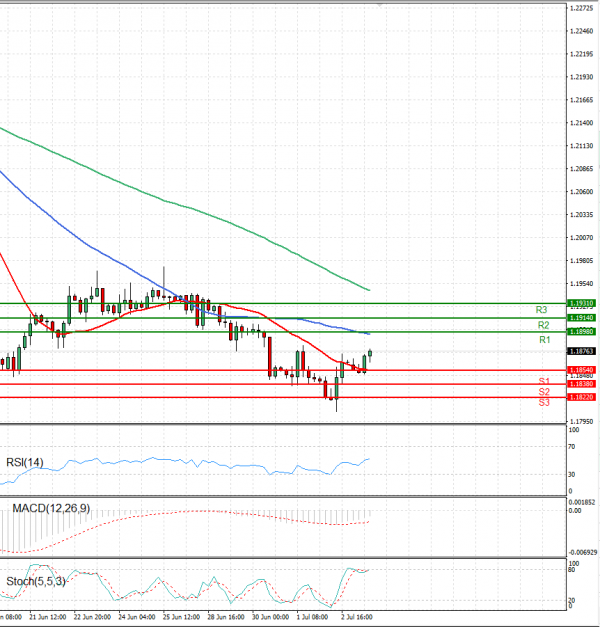Click the 1.21130 price axis value
The width and height of the screenshot is (600, 627).
coord(582,146)
